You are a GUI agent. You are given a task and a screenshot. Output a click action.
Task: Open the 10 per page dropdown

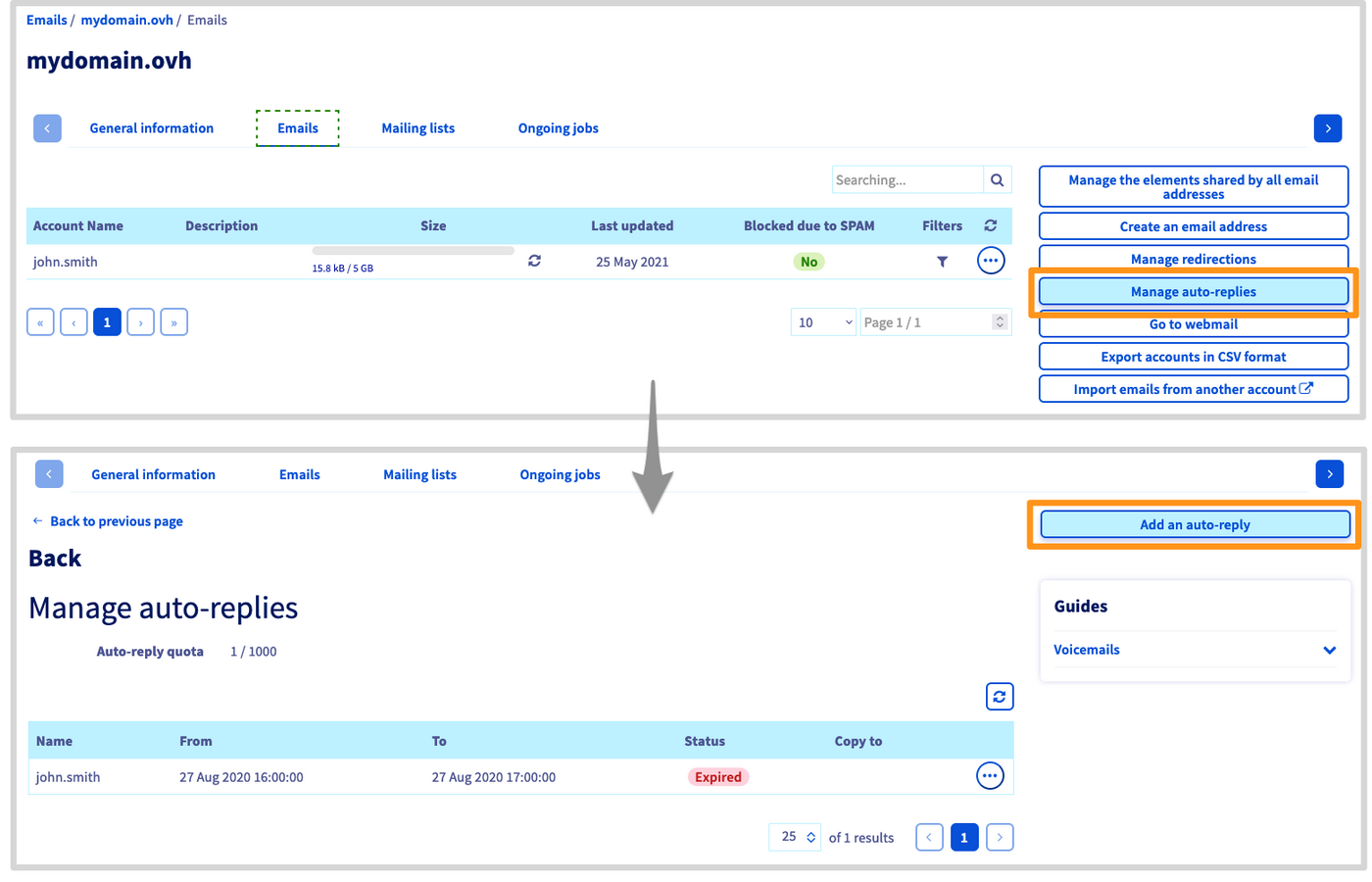(824, 322)
